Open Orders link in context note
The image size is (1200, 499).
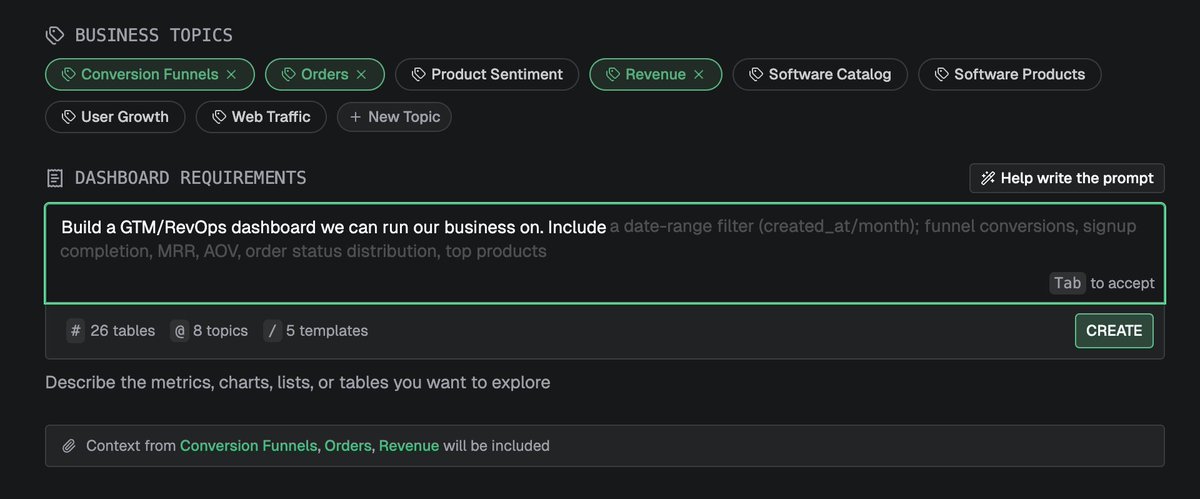[x=348, y=446]
